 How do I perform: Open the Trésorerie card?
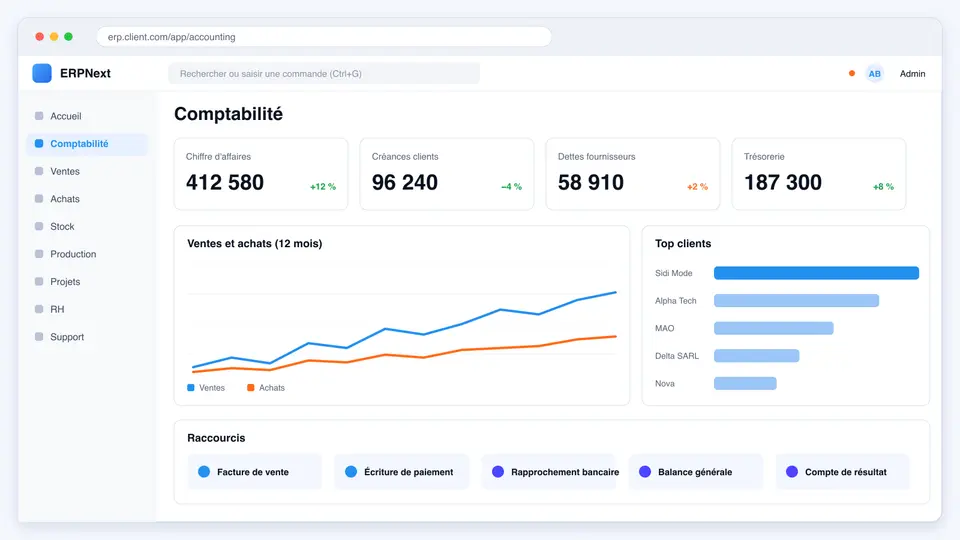pyautogui.click(x=819, y=174)
